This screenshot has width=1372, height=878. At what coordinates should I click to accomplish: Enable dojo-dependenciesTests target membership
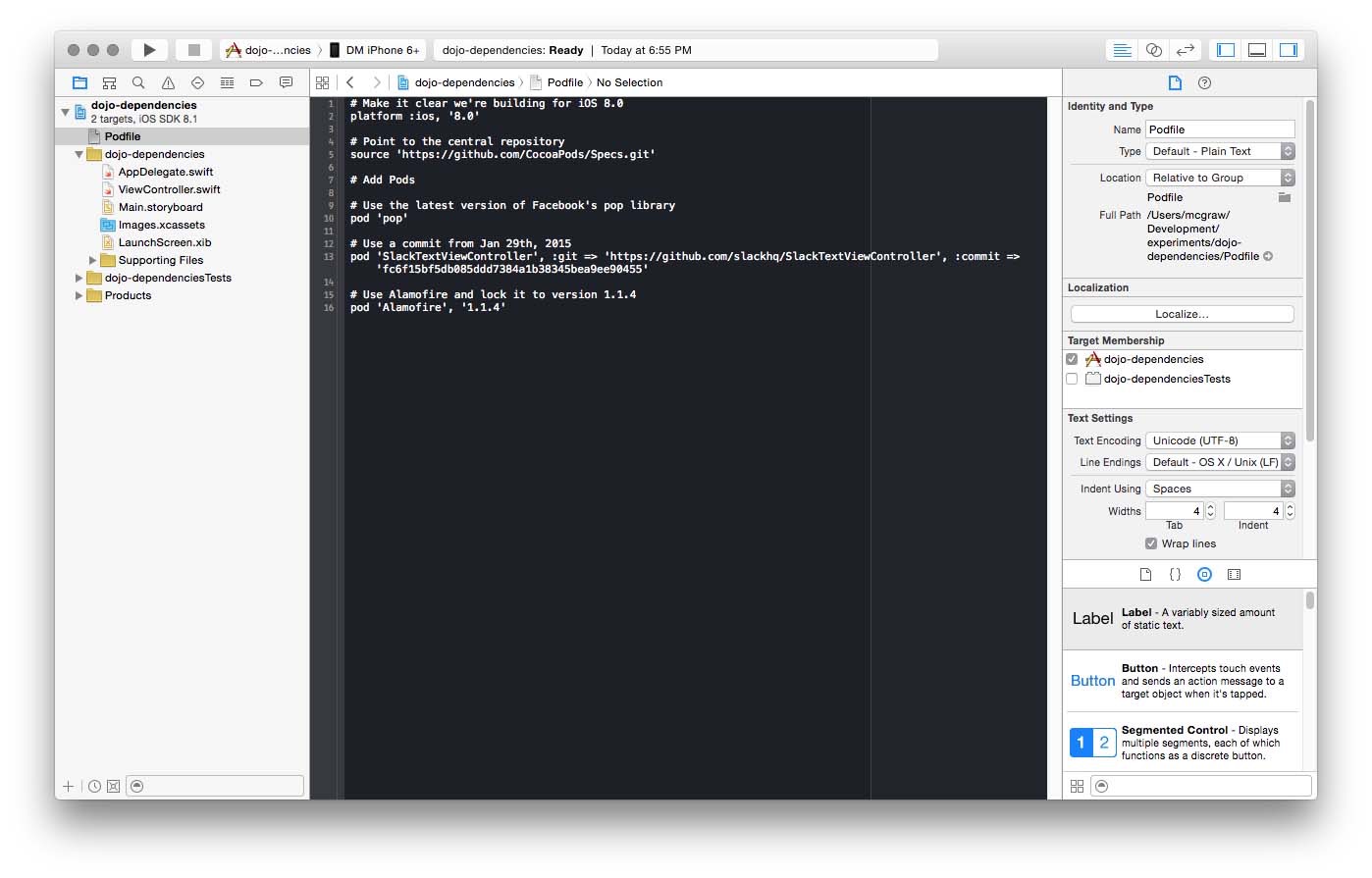1072,379
